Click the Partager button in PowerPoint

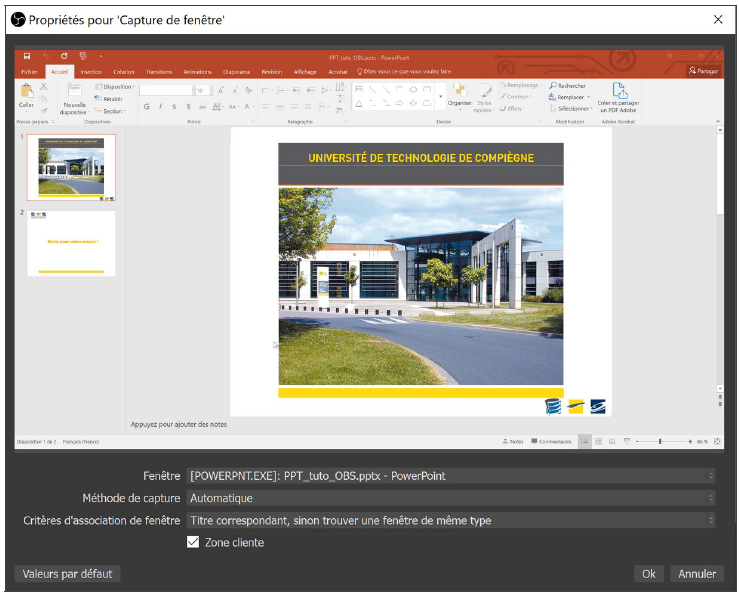(x=703, y=71)
